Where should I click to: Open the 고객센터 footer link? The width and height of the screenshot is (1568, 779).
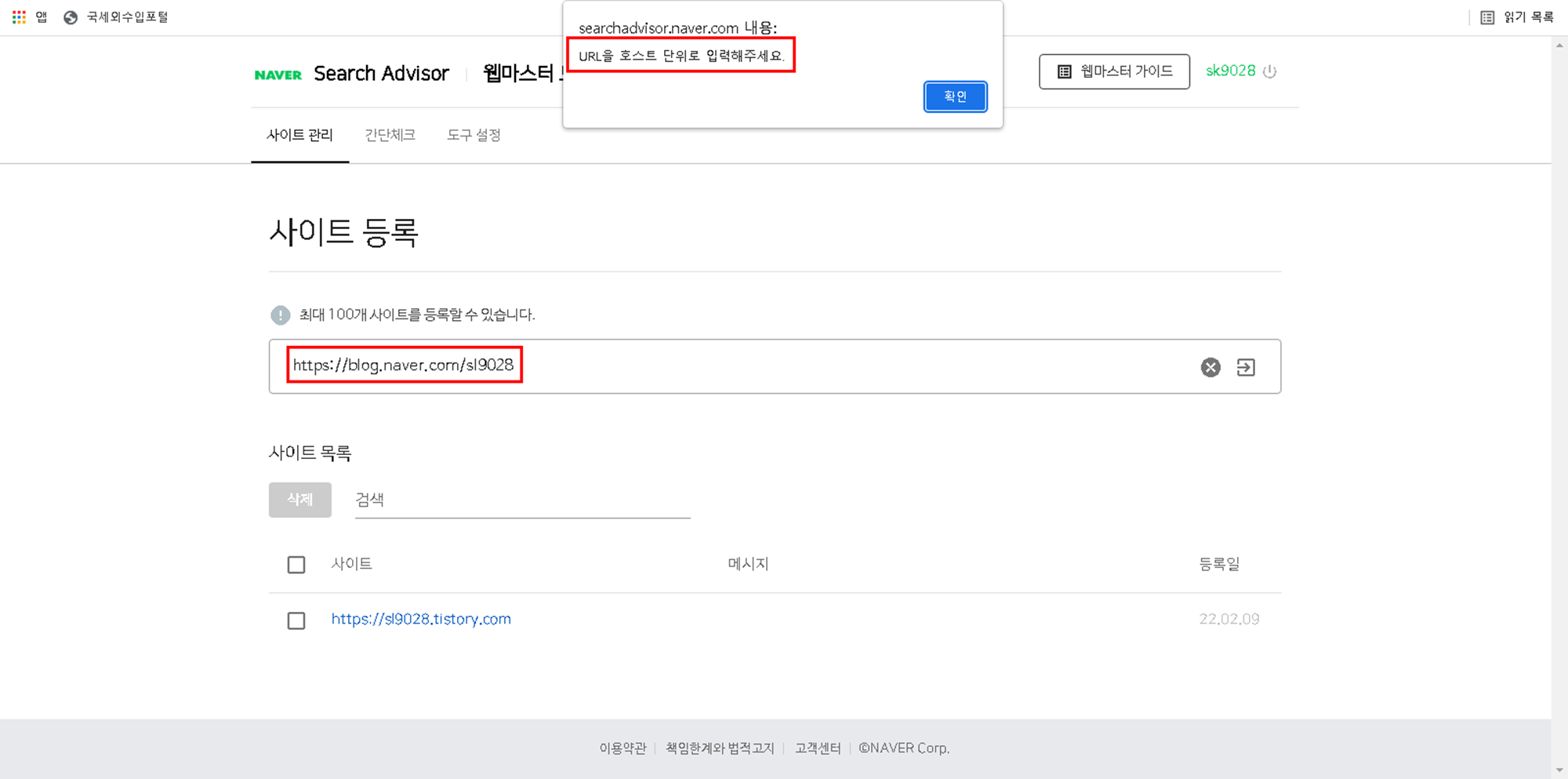818,748
